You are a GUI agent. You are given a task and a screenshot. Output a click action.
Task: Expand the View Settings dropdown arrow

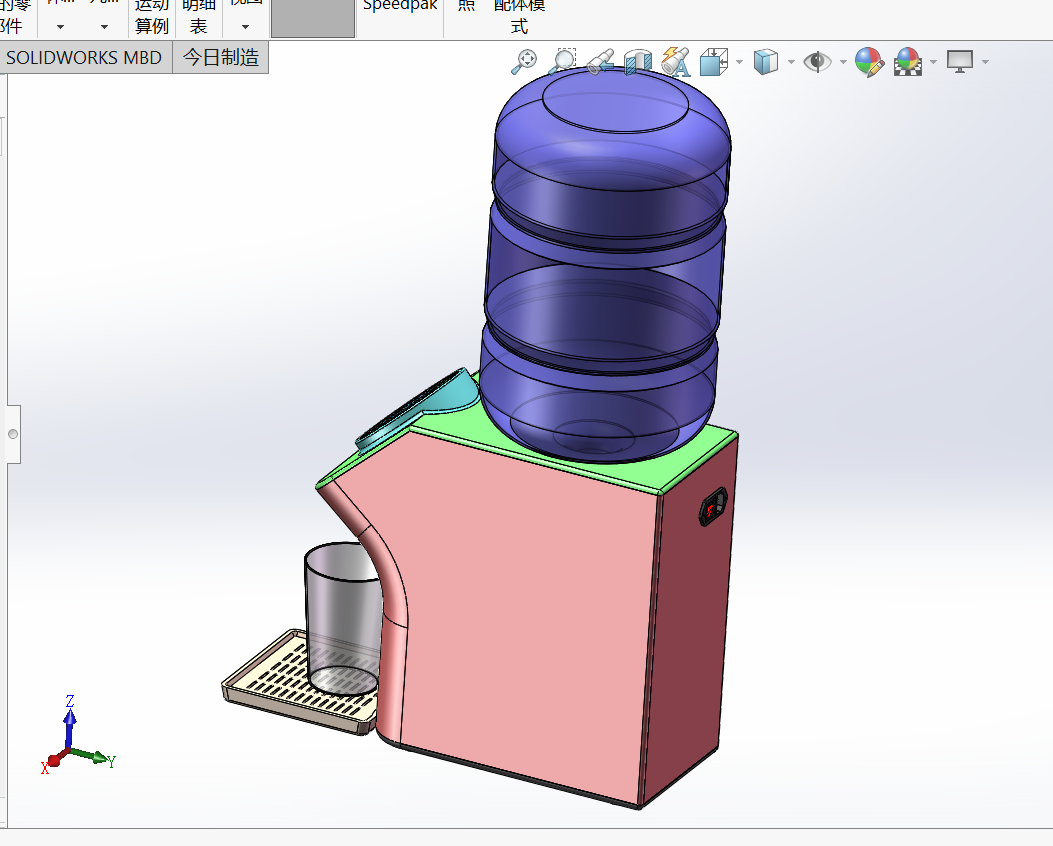(x=985, y=62)
